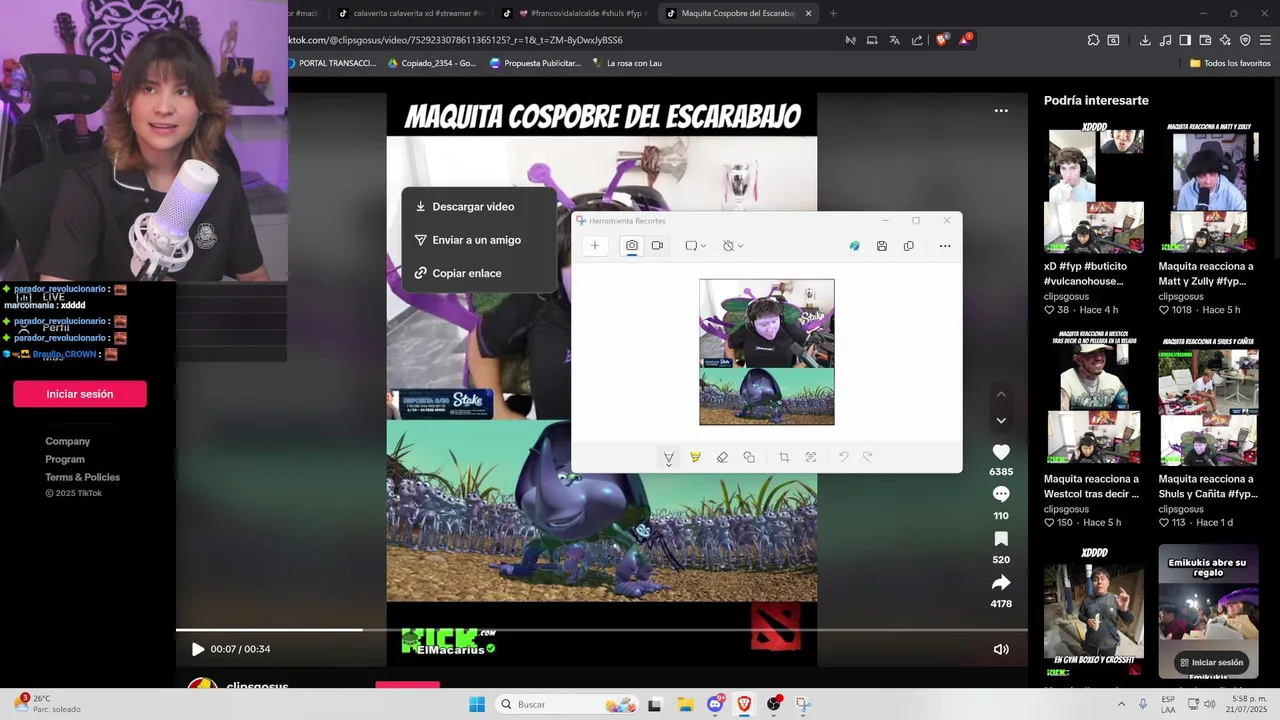Start a new snip in Snipping Tool
1280x720 pixels.
click(595, 245)
